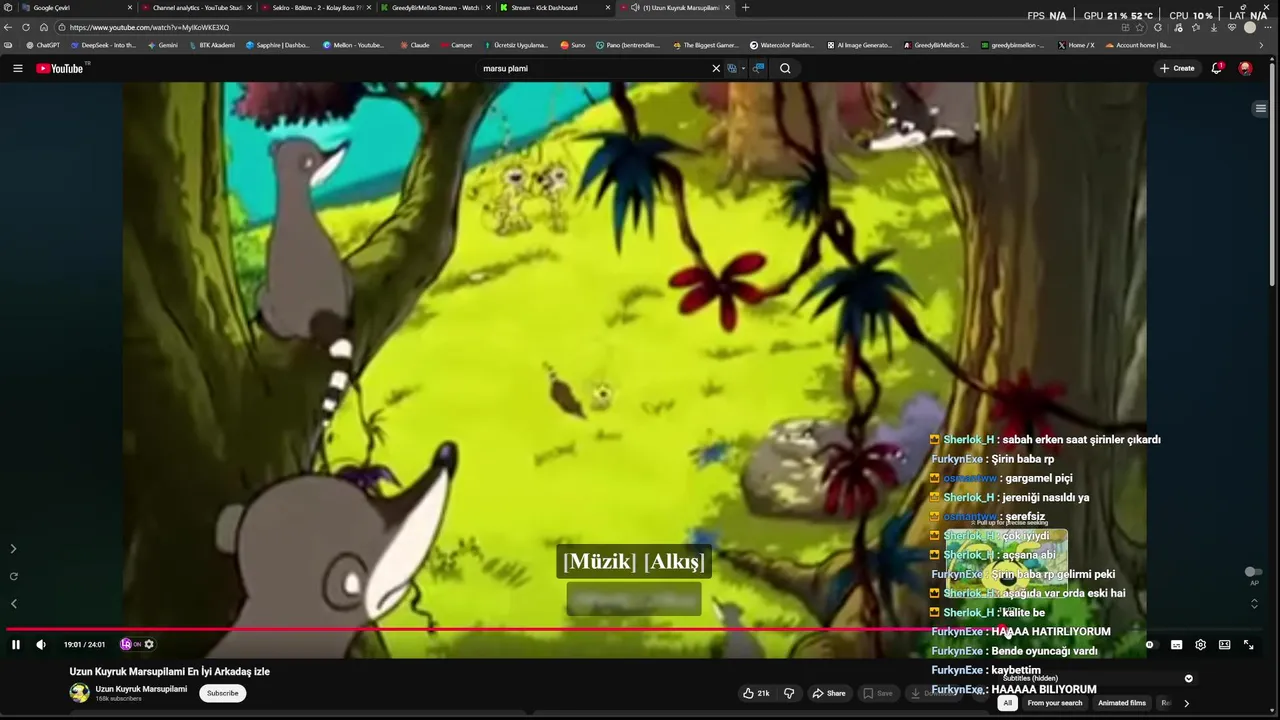
Task: Share the video
Action: coord(829,693)
